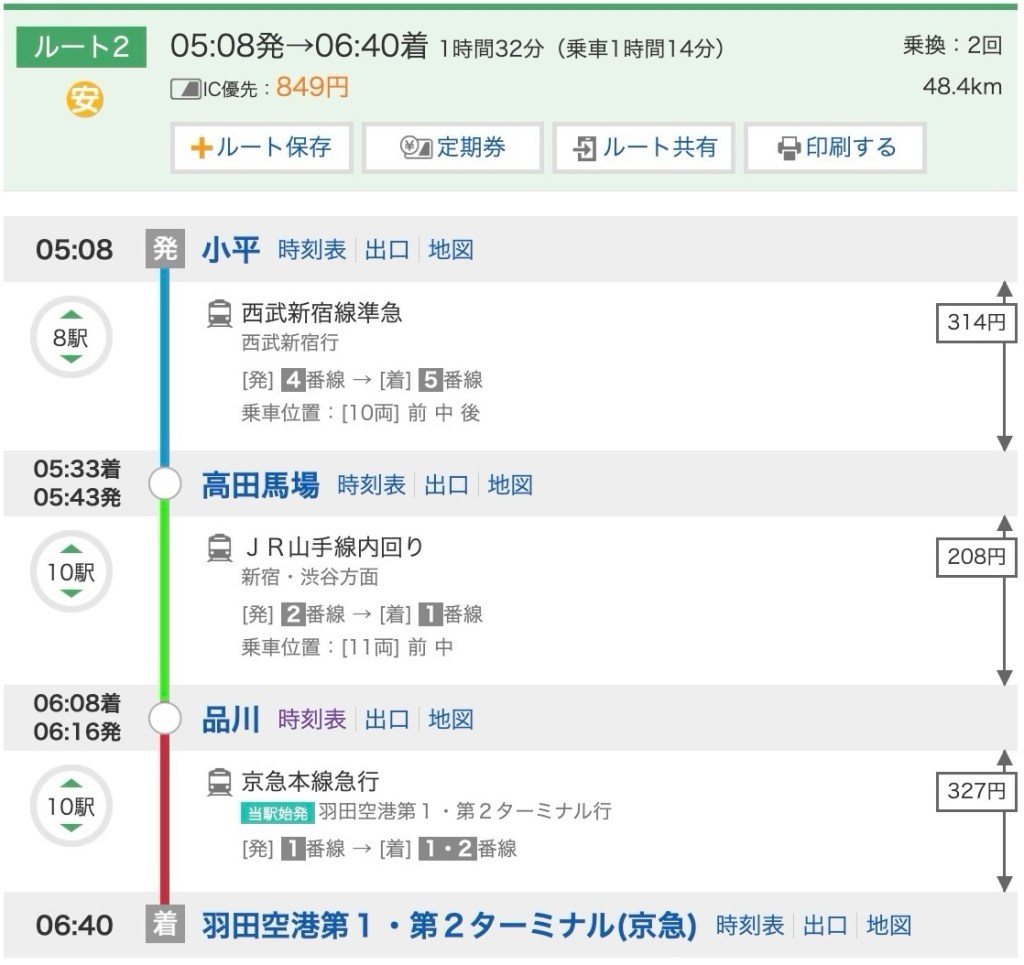Click the yellow 安 cheapest-route badge
The width and height of the screenshot is (1024, 965).
tap(85, 99)
